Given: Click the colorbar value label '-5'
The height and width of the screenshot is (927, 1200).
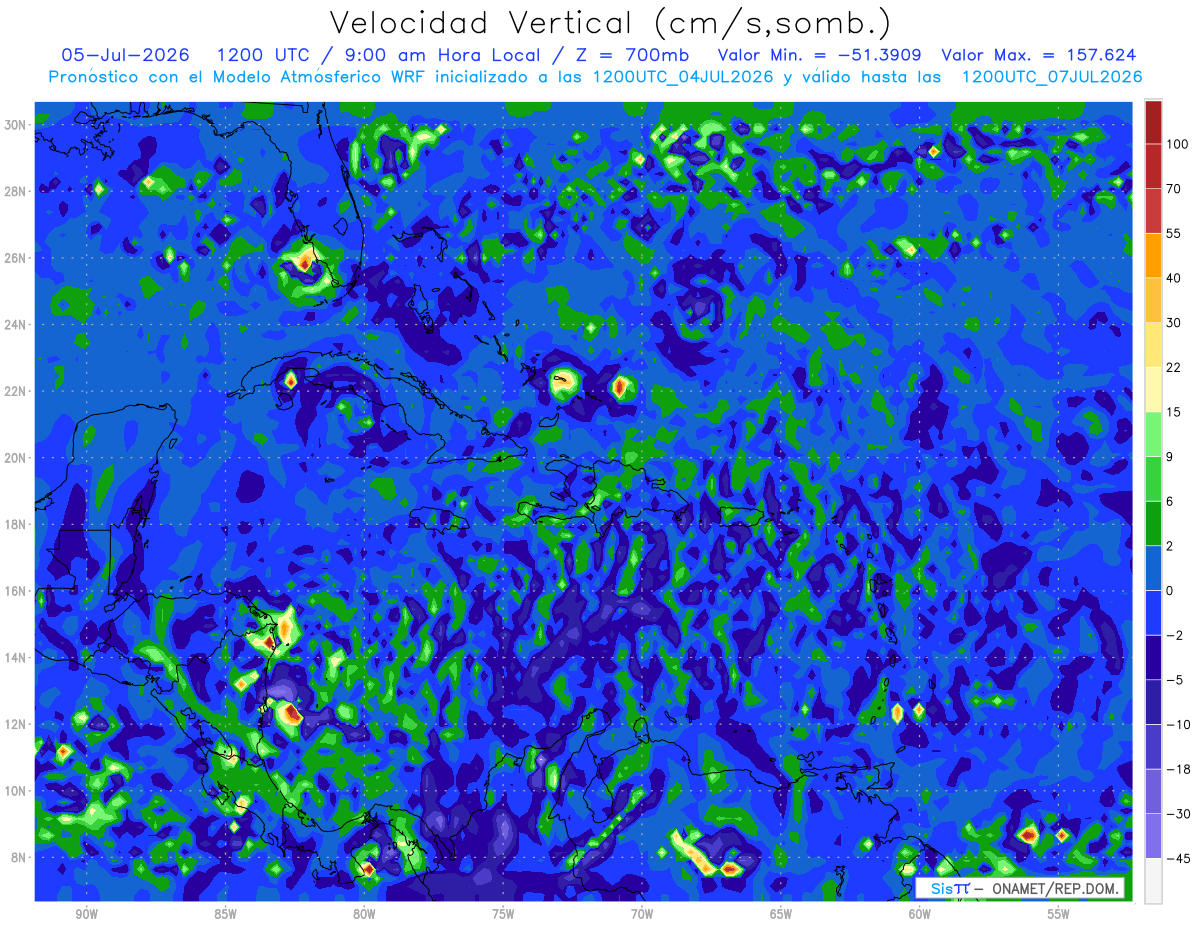Looking at the screenshot, I should click(x=1174, y=680).
